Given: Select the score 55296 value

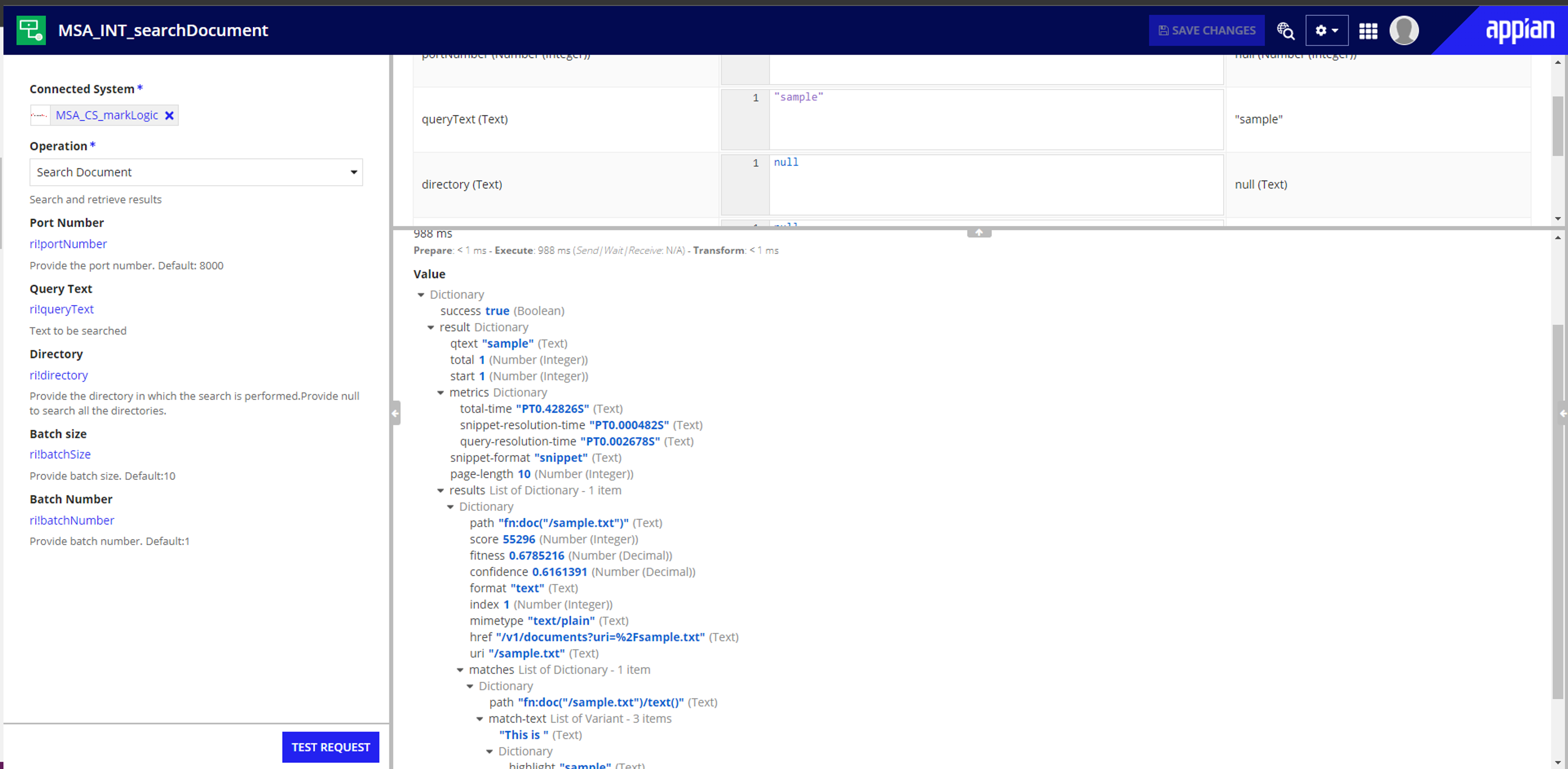Looking at the screenshot, I should (x=519, y=539).
